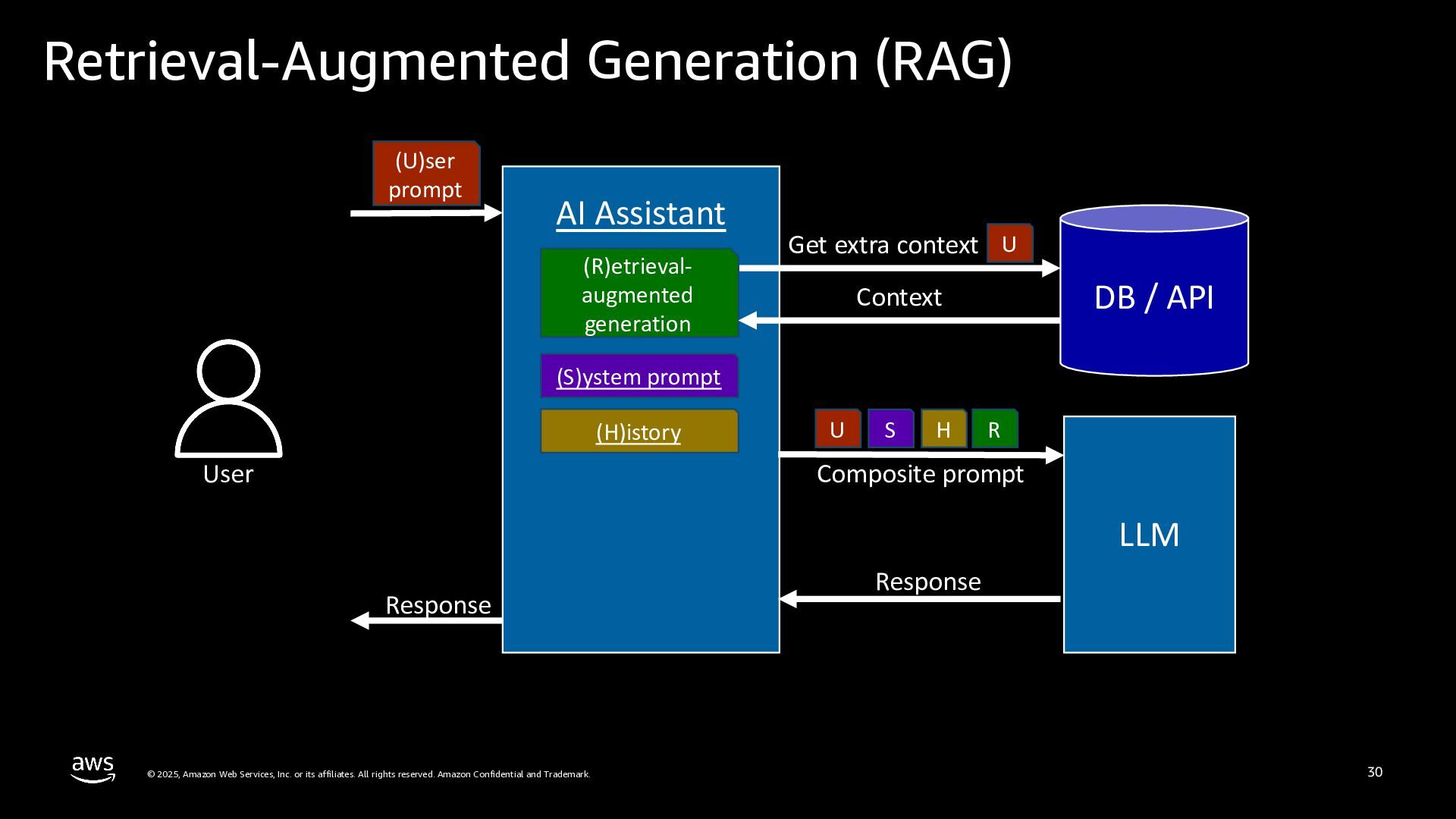Click the red (U)ser prompt tag
Image resolution: width=1456 pixels, height=819 pixels.
point(425,174)
